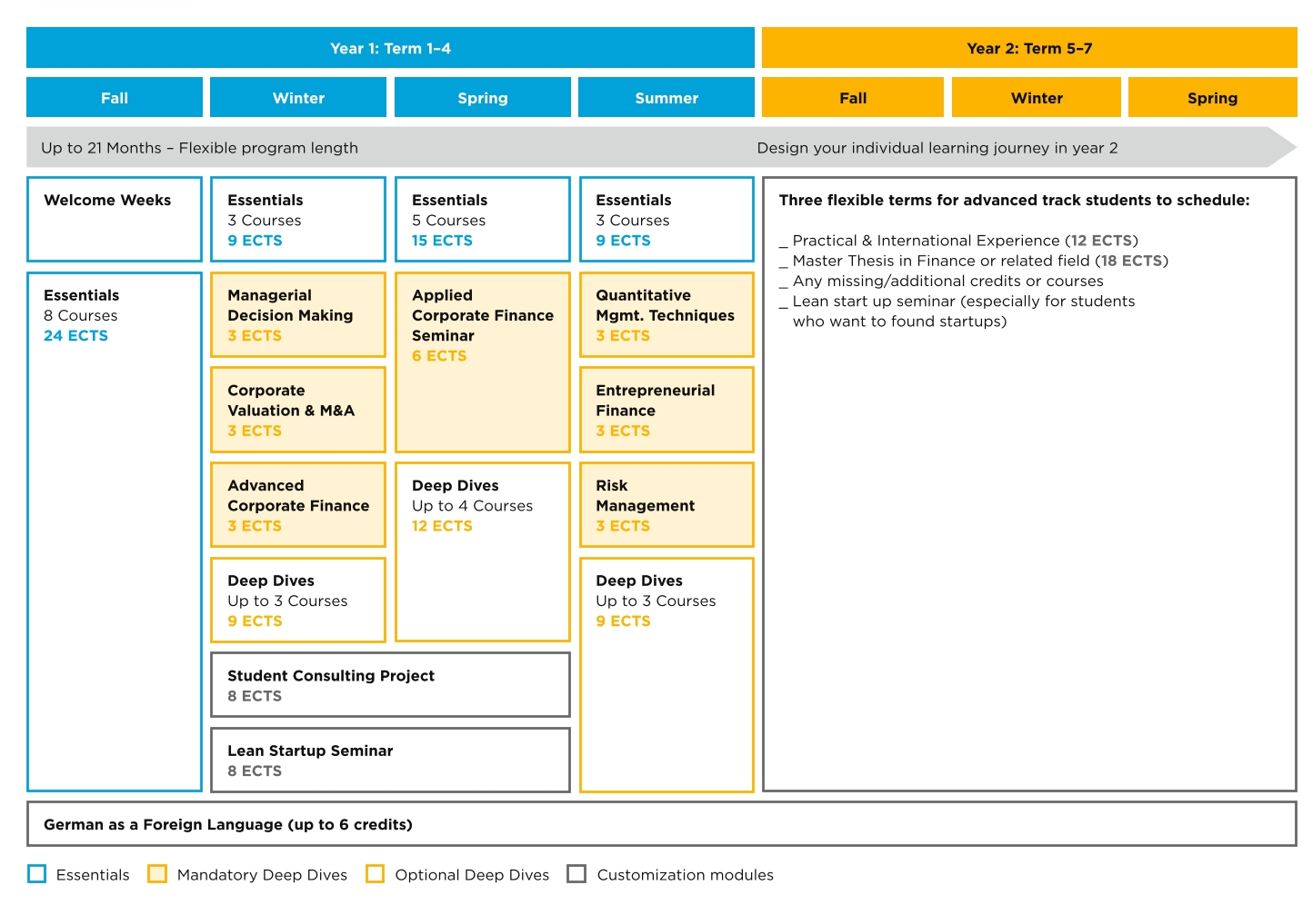This screenshot has height=912, width=1314.
Task: Click Deep Dives Up to 4 Courses box
Action: 482,552
